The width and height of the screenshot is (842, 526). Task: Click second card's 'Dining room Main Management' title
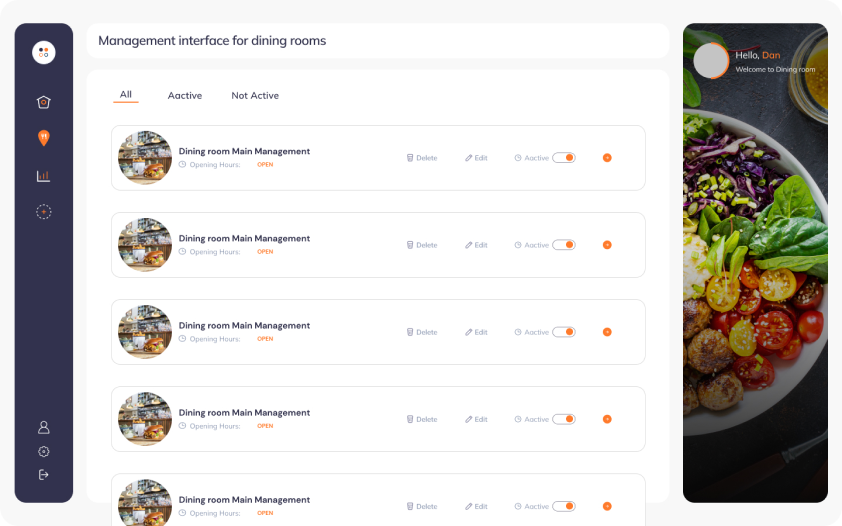pos(244,238)
